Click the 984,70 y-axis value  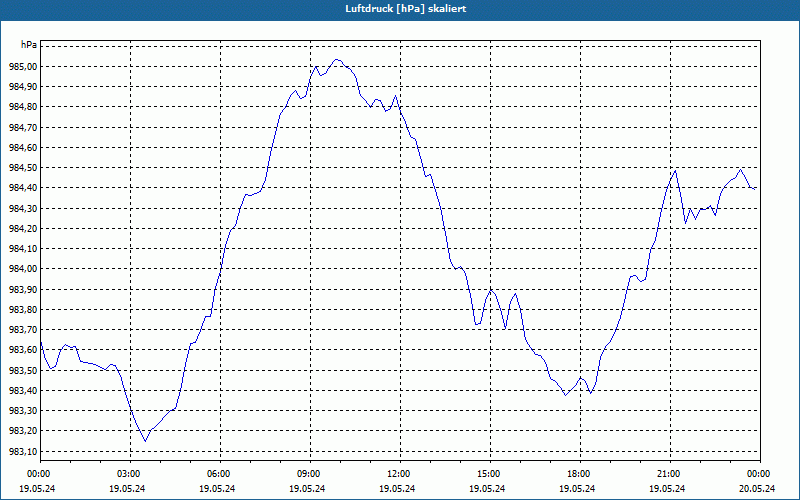click(23, 128)
